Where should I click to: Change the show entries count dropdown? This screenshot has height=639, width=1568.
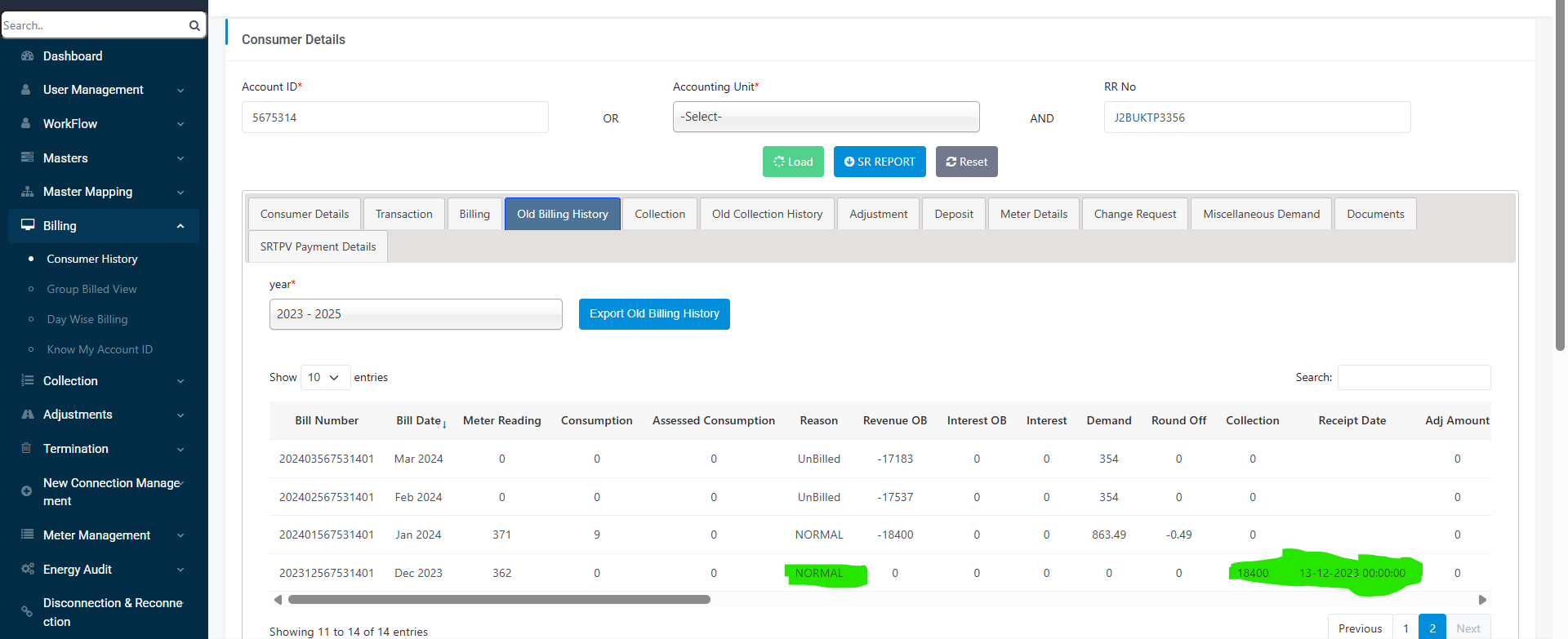click(325, 377)
